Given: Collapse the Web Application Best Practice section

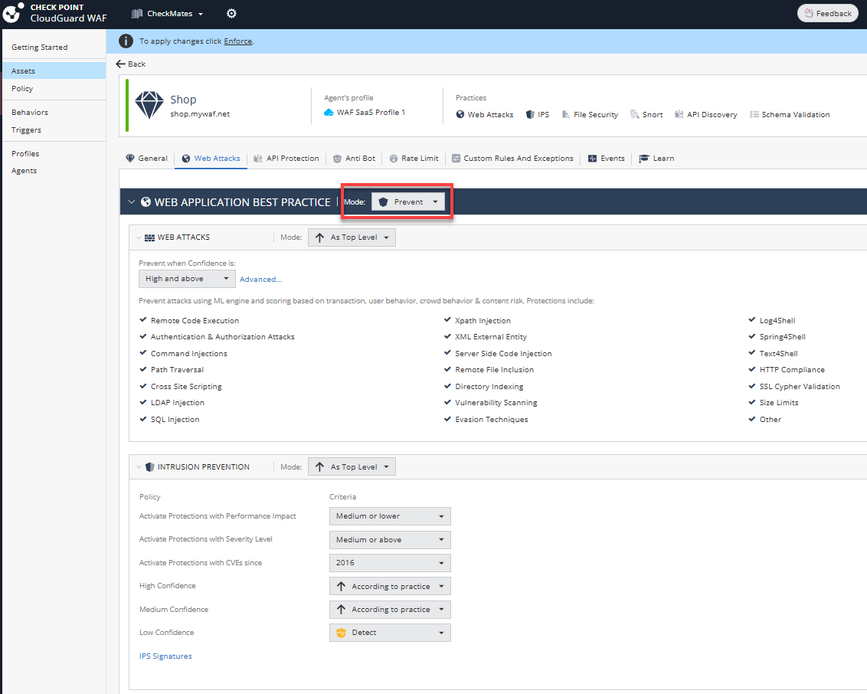Looking at the screenshot, I should point(131,202).
